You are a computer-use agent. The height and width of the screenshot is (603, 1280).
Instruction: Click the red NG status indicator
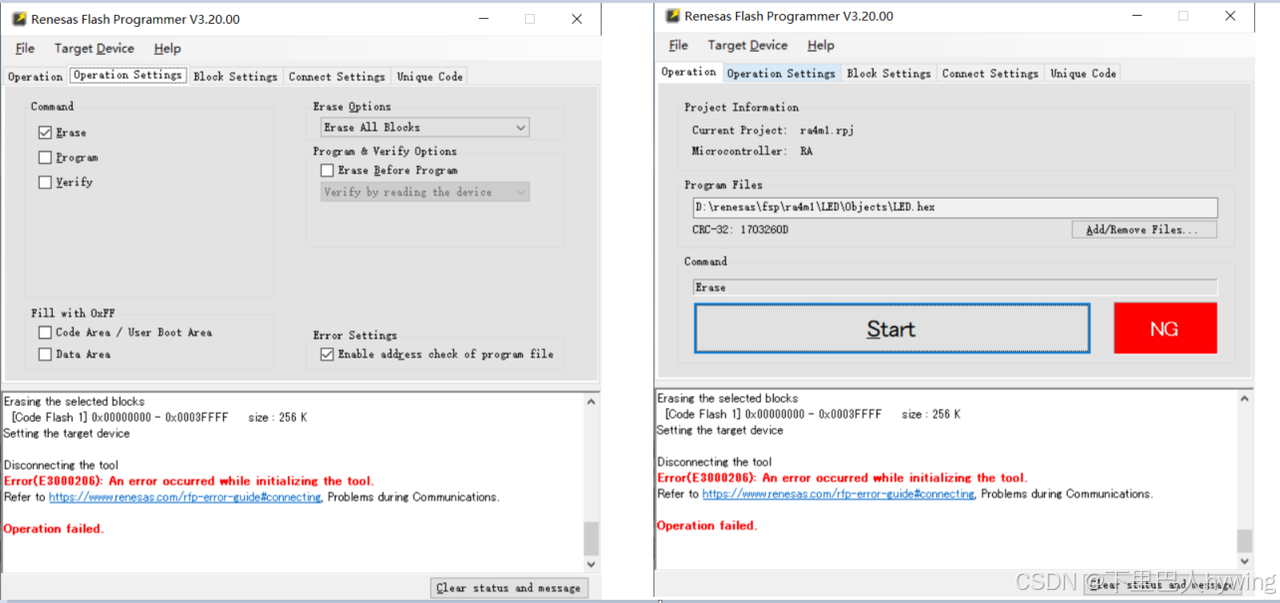coord(1165,328)
